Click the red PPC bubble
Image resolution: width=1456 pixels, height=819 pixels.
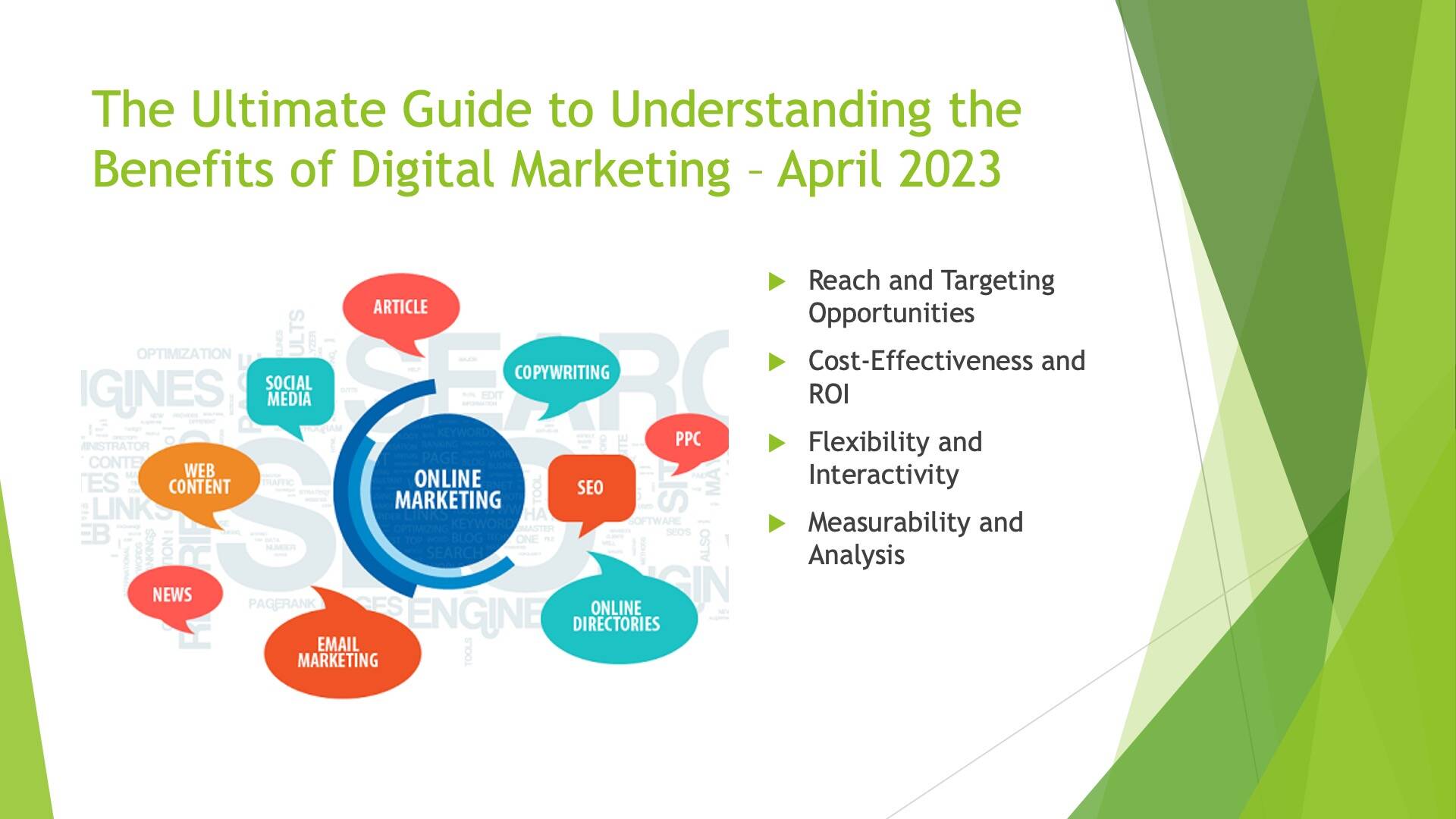tap(687, 442)
